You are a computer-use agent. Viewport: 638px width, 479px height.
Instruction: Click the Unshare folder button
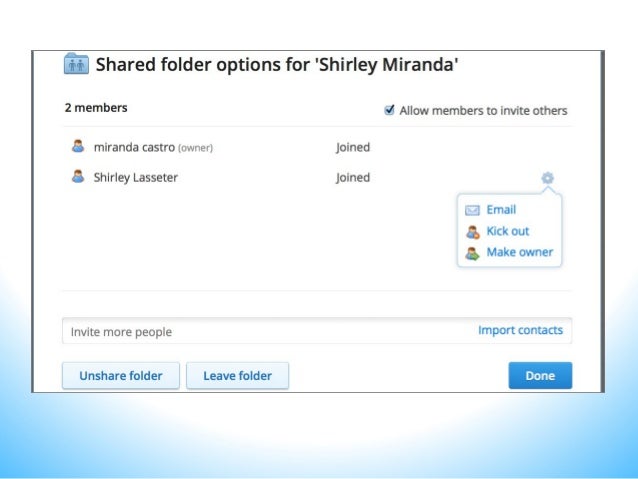(x=121, y=376)
